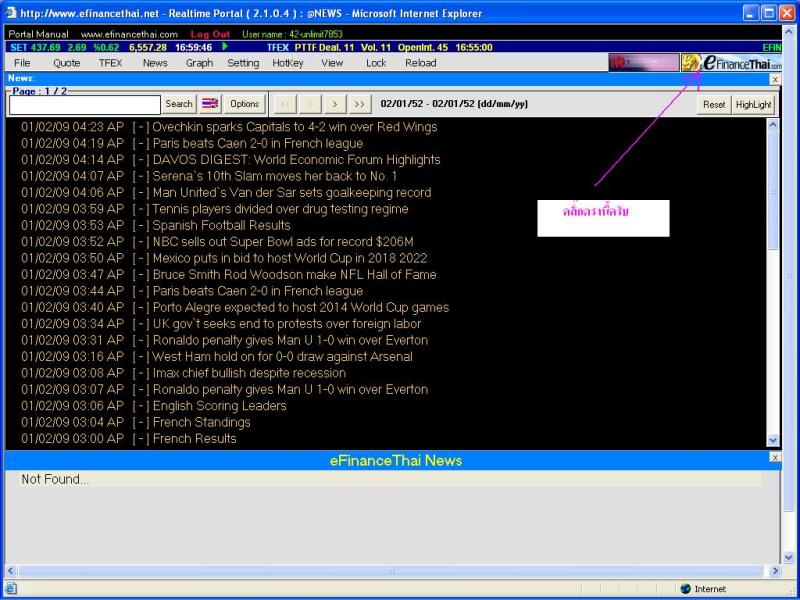Click the IE icon in title bar

point(11,12)
